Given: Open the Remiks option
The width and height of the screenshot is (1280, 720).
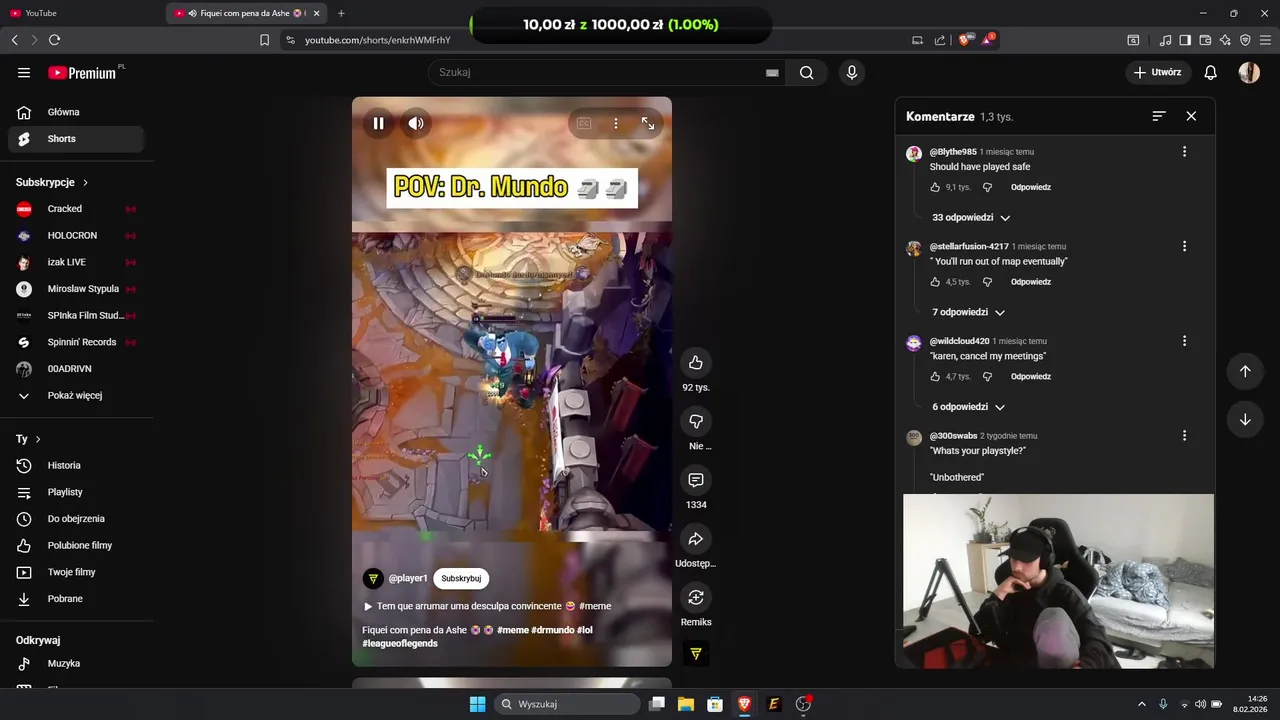Looking at the screenshot, I should pos(696,597).
